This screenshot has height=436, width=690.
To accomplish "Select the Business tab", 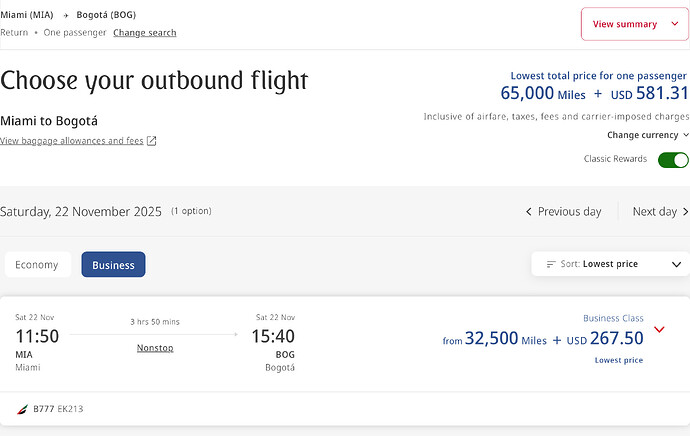I will point(113,264).
